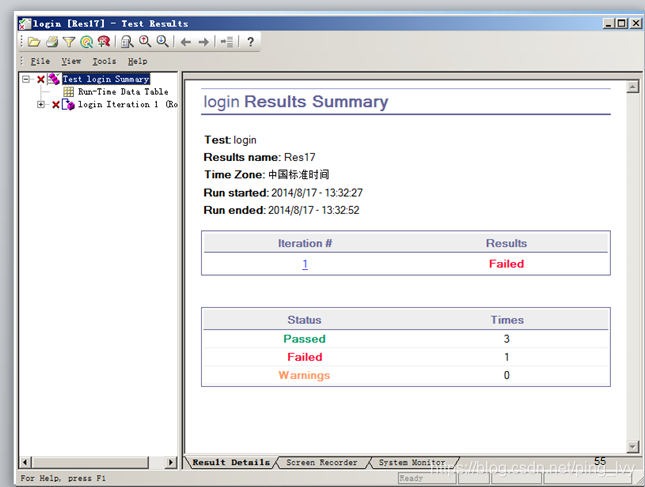Click the green Quality Center connection icon
The width and height of the screenshot is (645, 487).
pos(86,42)
